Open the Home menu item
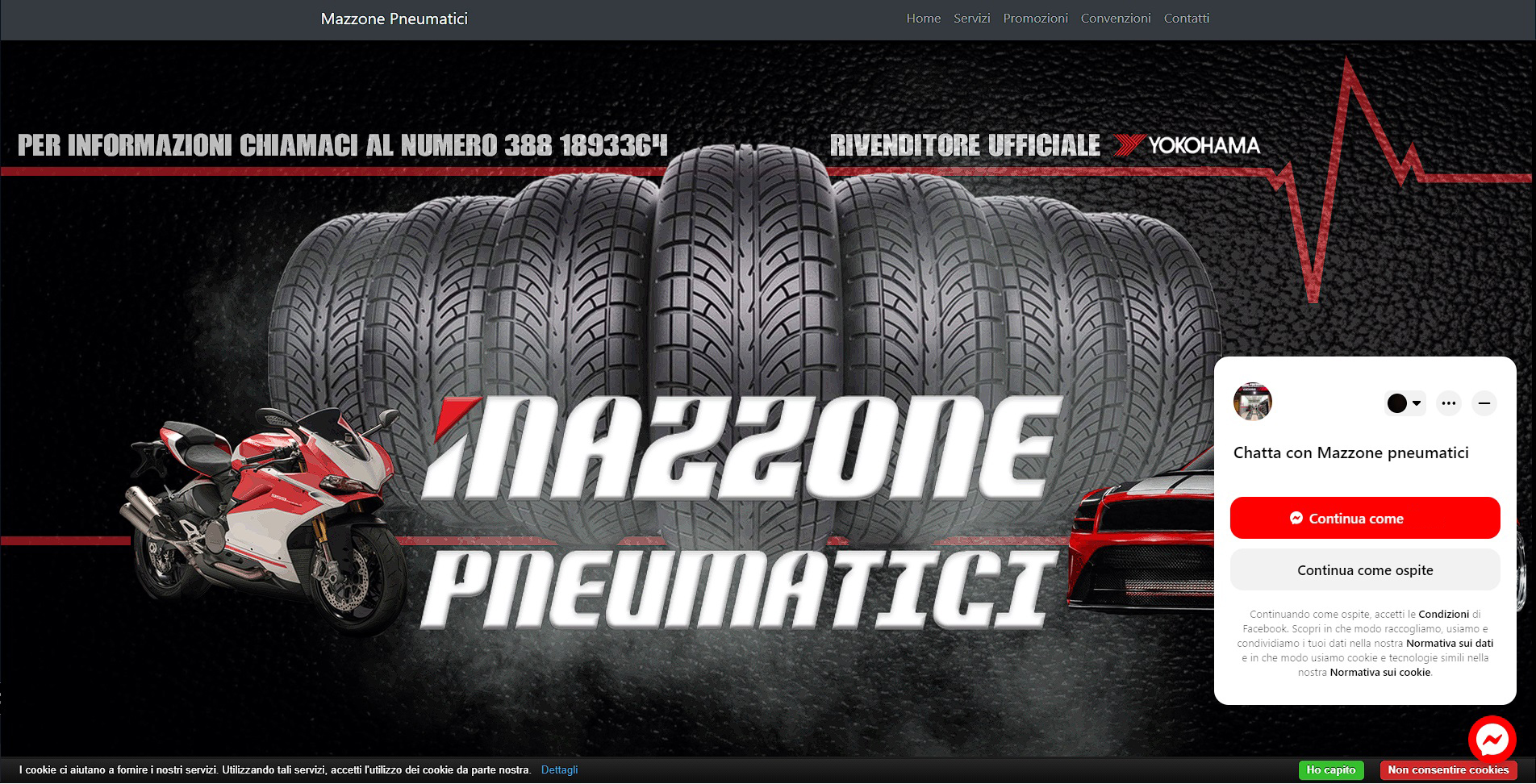Screen dimensions: 1536x784 pyautogui.click(x=923, y=19)
